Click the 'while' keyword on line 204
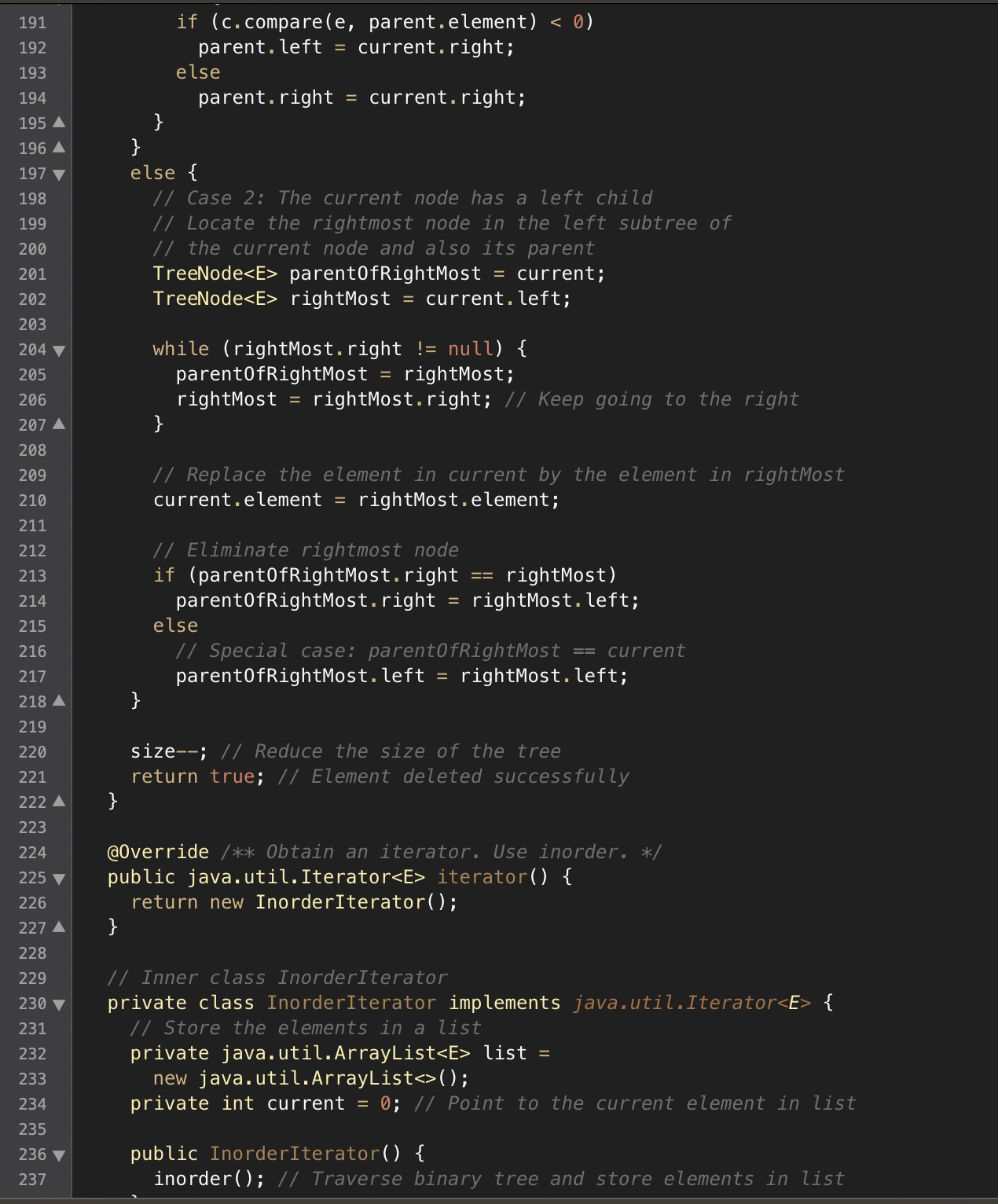Screen dimensions: 998x1204 coord(181,349)
